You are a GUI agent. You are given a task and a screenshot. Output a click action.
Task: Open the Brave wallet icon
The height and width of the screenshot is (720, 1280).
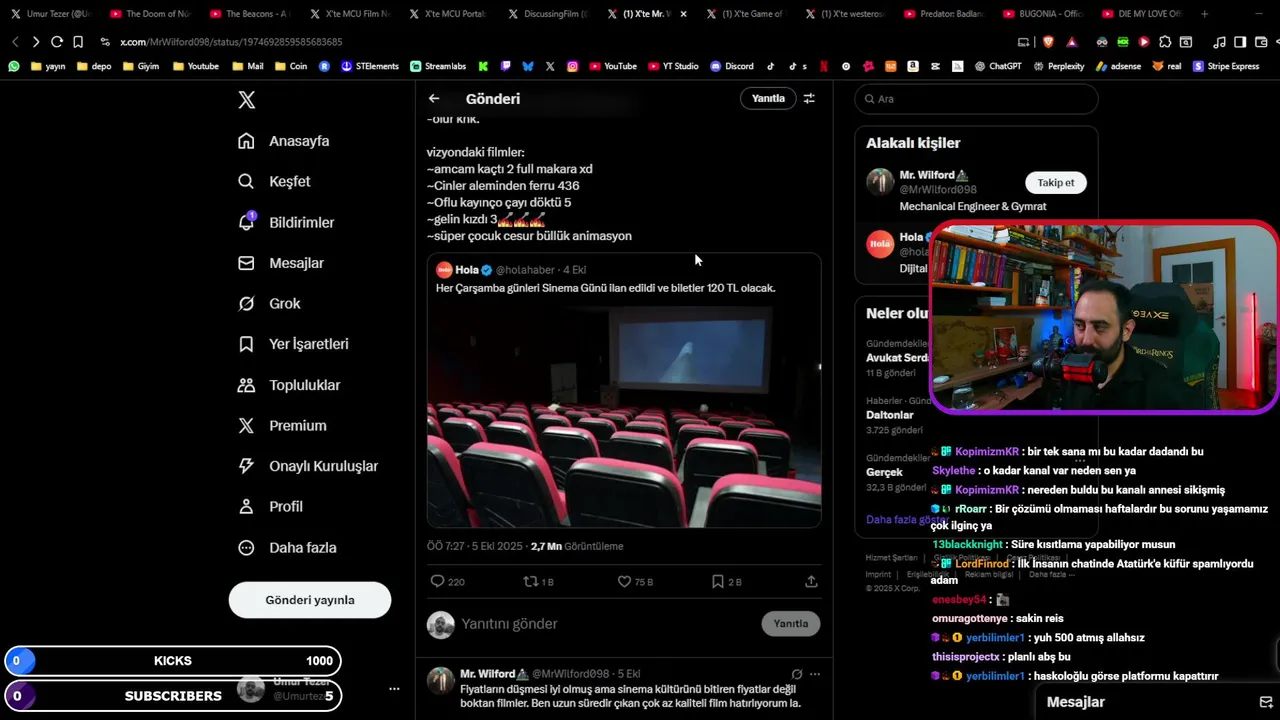(1261, 42)
